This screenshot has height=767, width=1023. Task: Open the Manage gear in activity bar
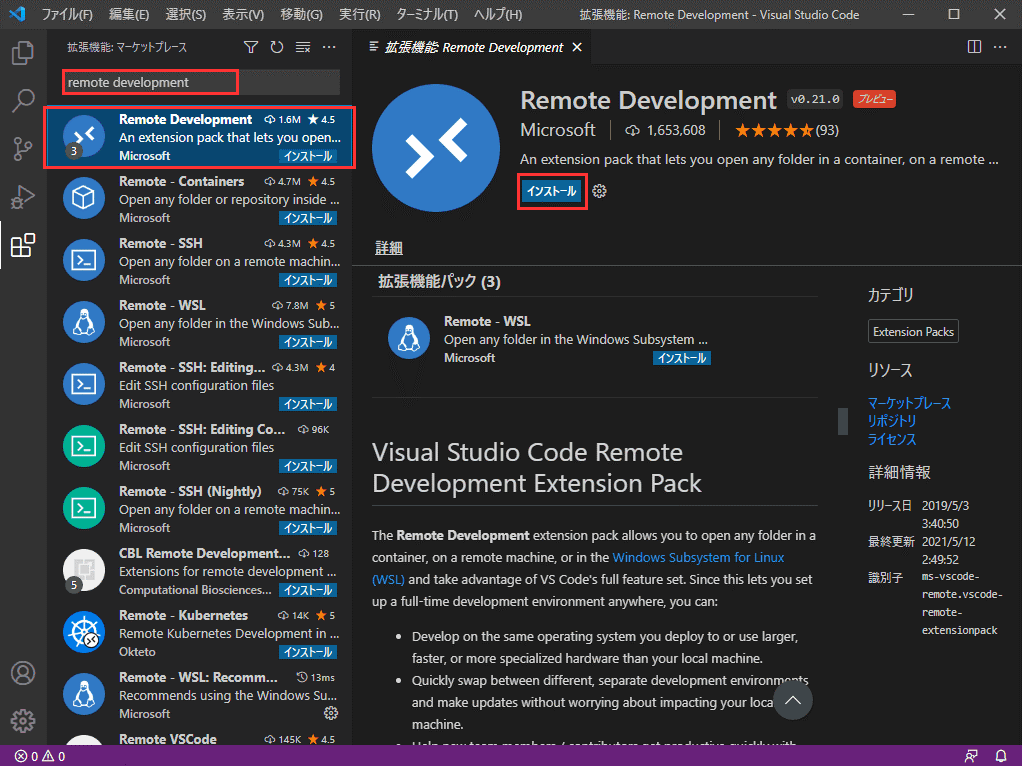(23, 721)
